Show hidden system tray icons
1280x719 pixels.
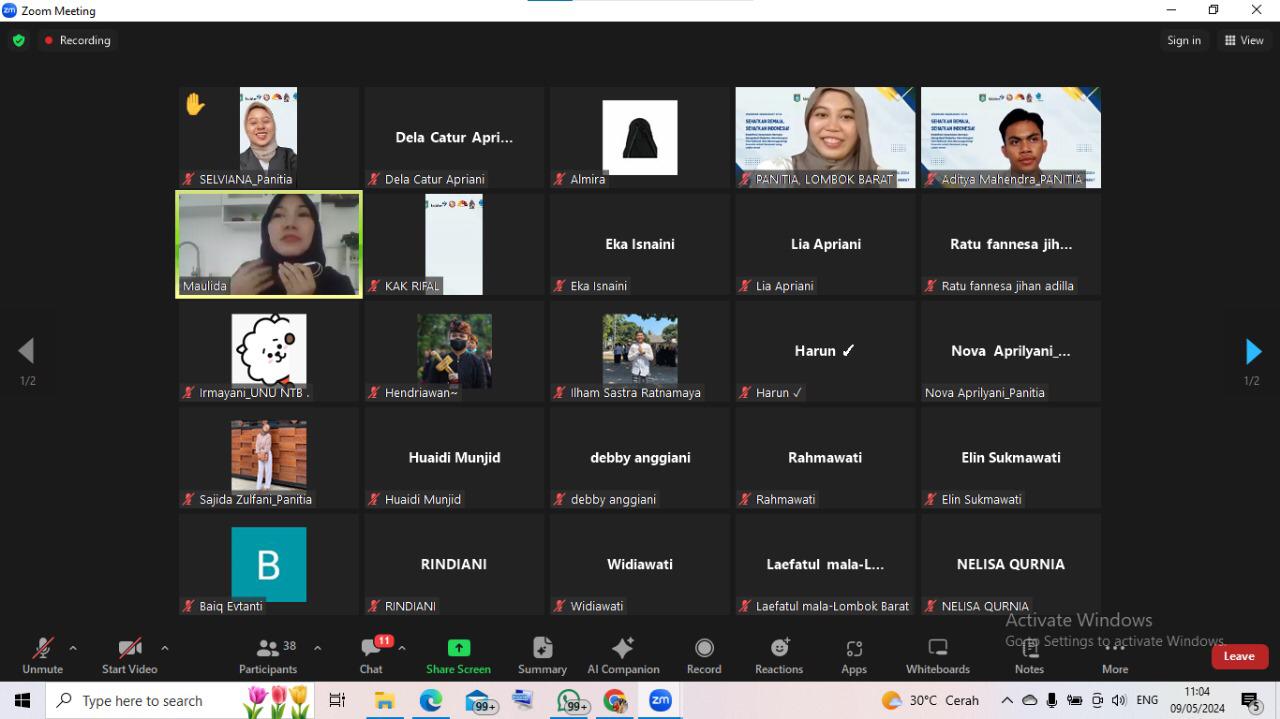click(1007, 700)
